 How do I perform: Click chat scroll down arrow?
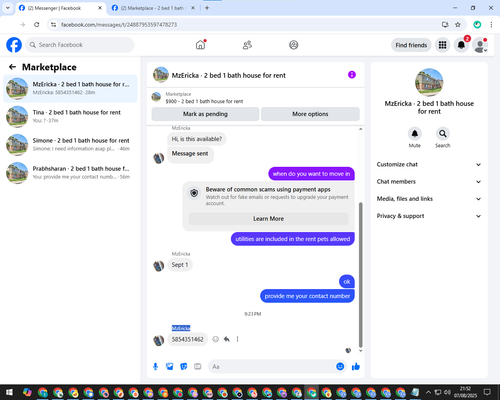[360, 351]
